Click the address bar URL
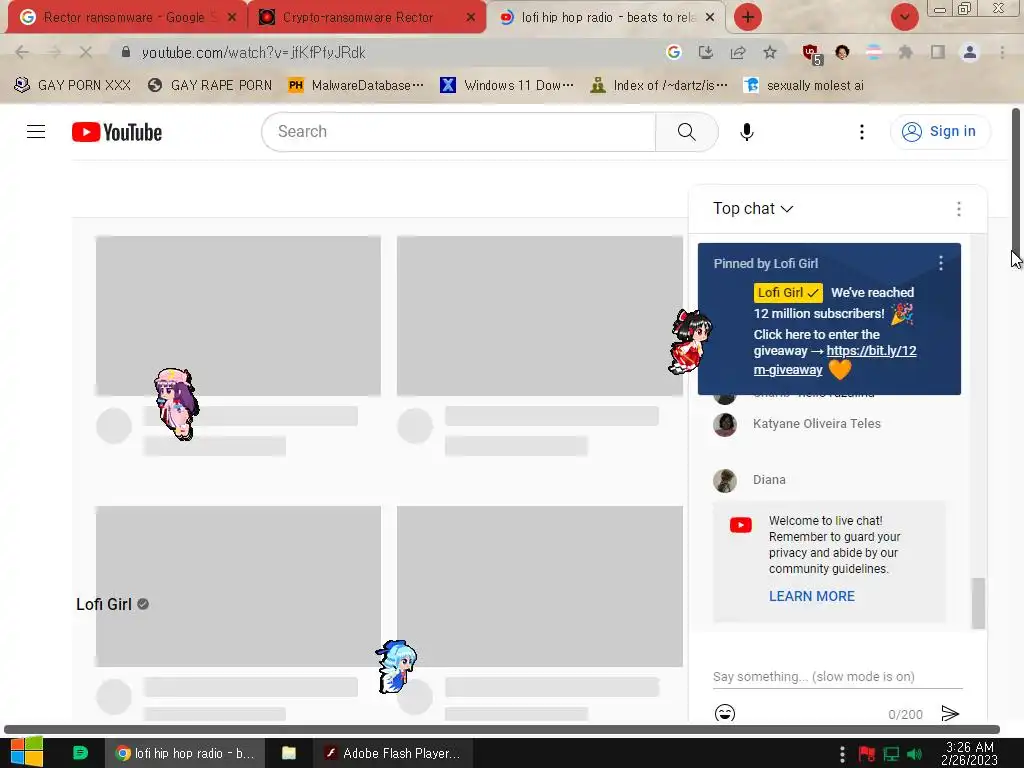 (253, 52)
